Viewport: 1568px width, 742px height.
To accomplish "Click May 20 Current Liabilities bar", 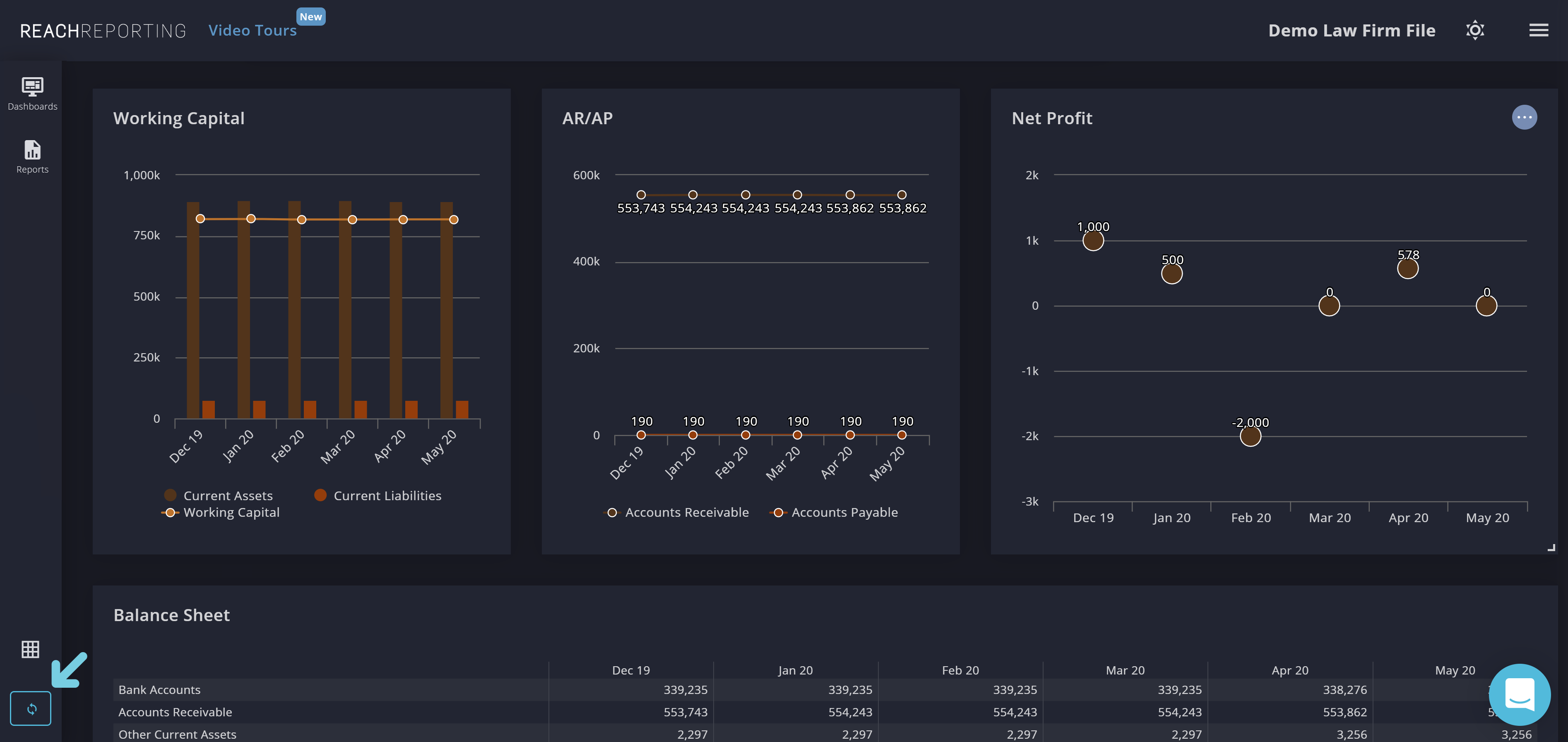I will tap(462, 410).
